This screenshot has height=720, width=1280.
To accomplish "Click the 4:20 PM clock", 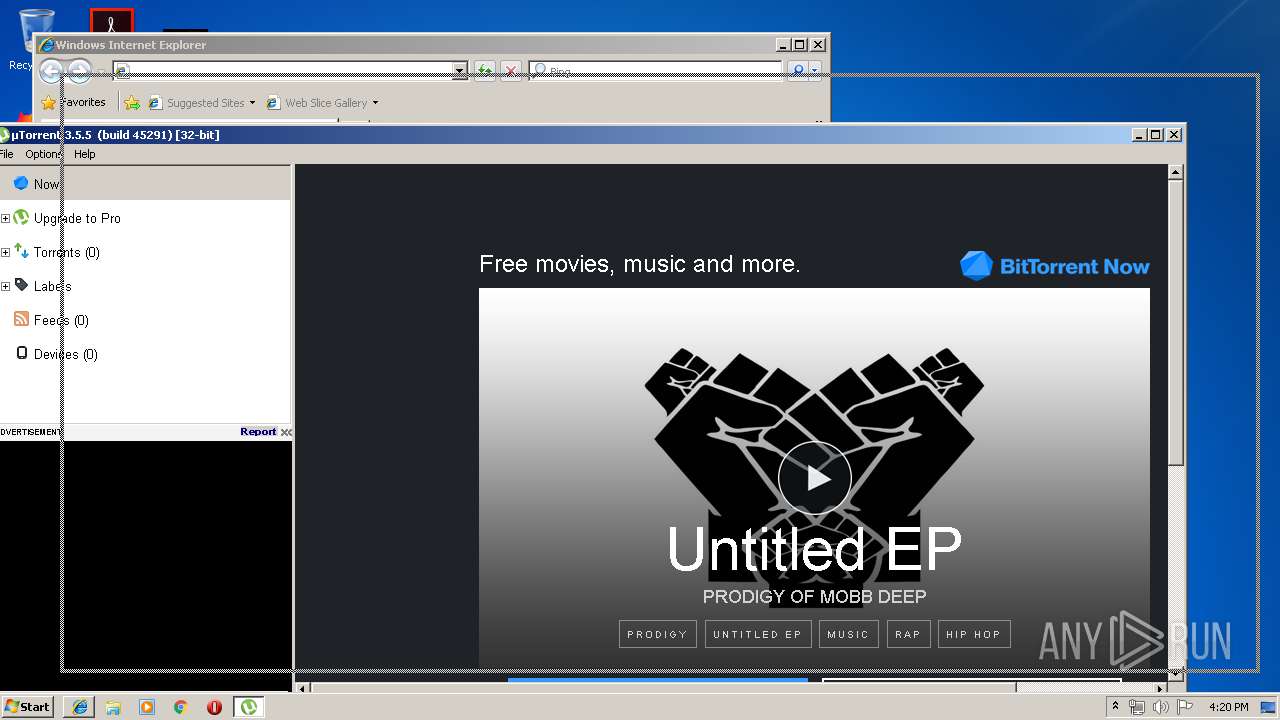I will [x=1229, y=707].
